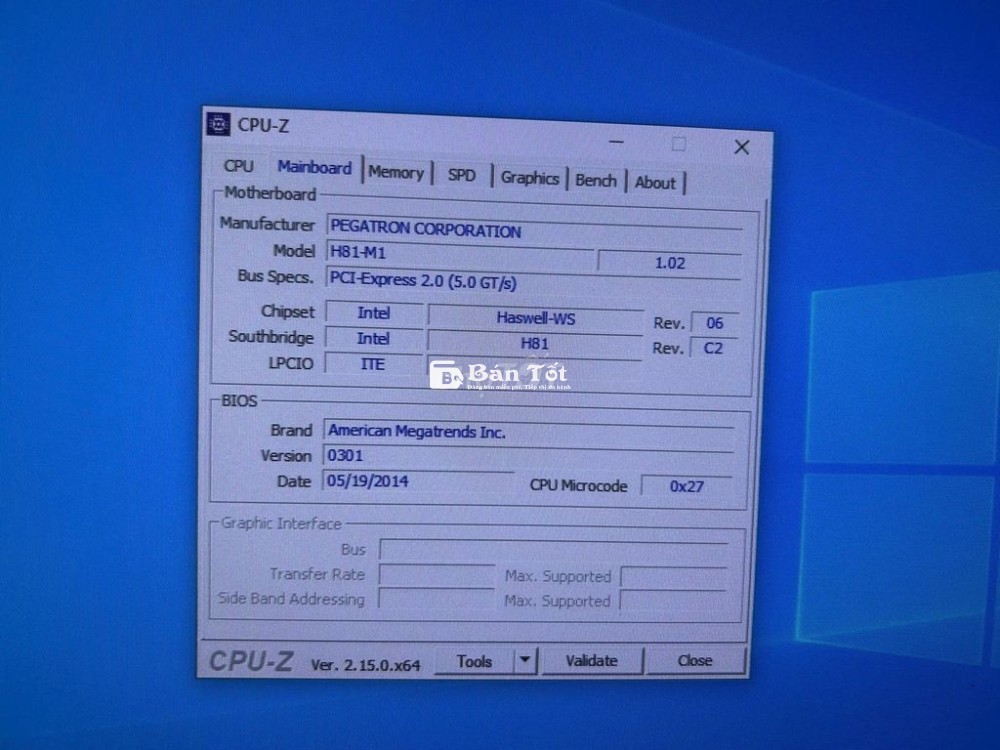Click the BIOS date 05/19/2014 field
This screenshot has height=750, width=1000.
click(418, 481)
